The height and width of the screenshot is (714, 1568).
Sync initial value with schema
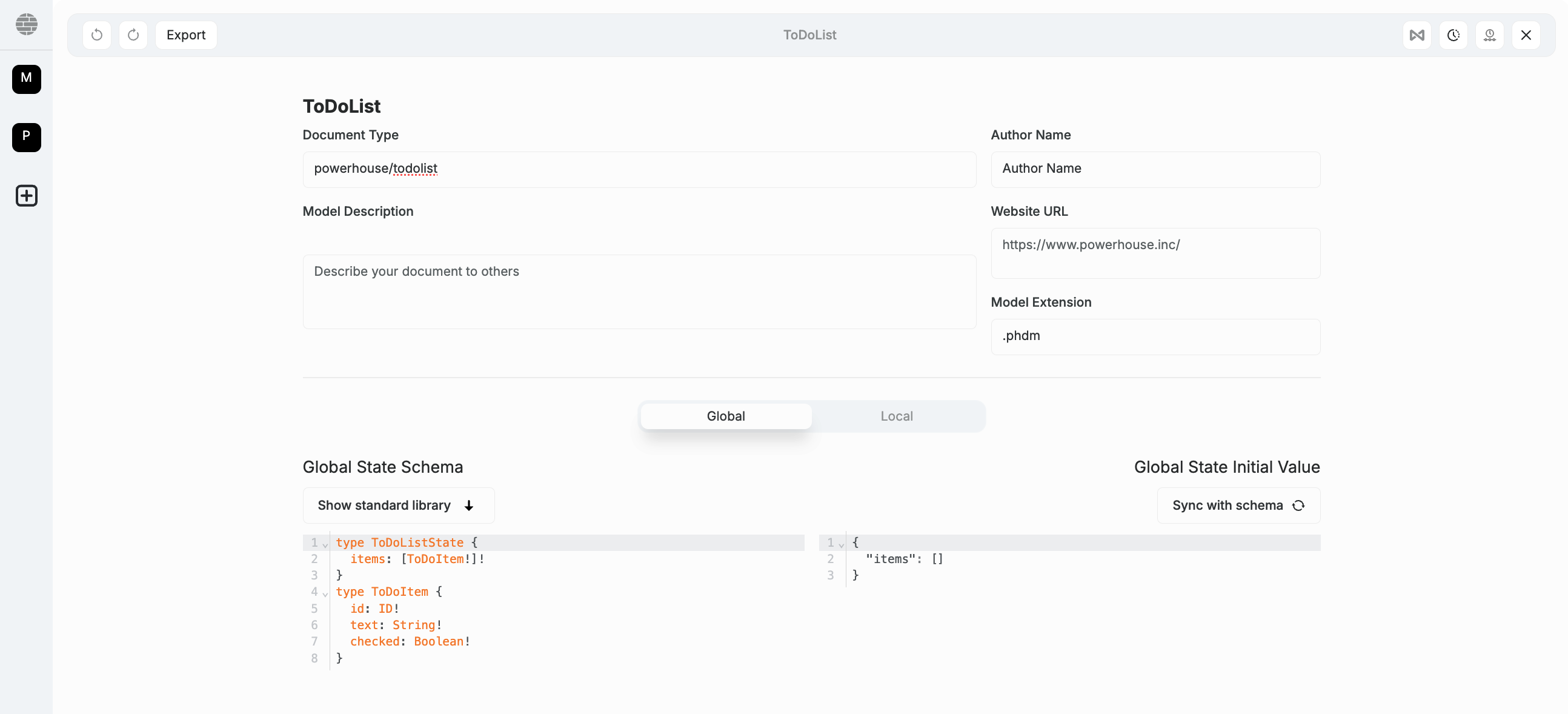pyautogui.click(x=1237, y=505)
